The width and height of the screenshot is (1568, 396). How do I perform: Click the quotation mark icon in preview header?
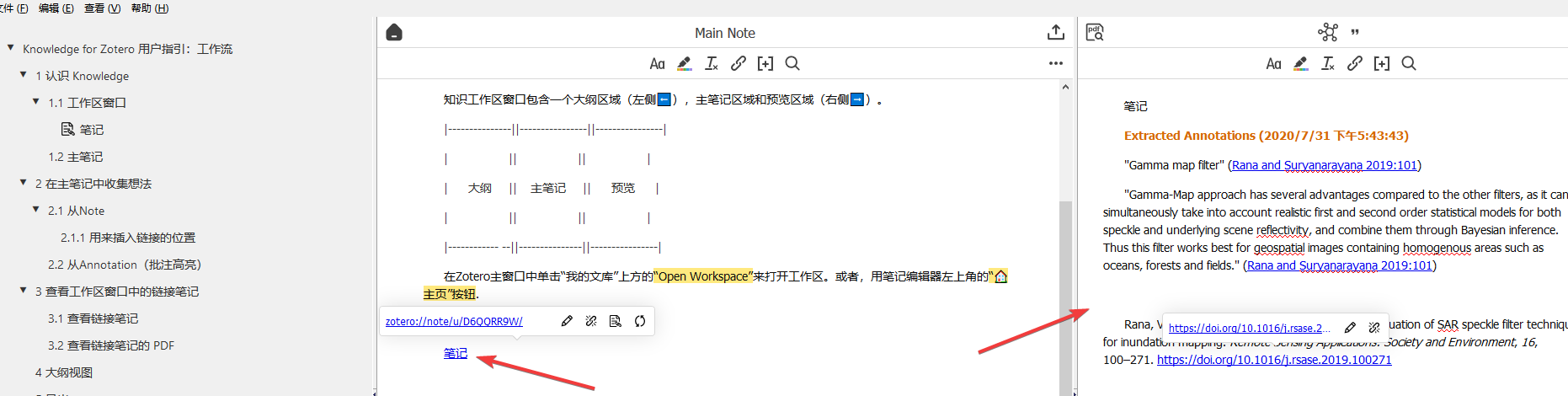point(1355,33)
